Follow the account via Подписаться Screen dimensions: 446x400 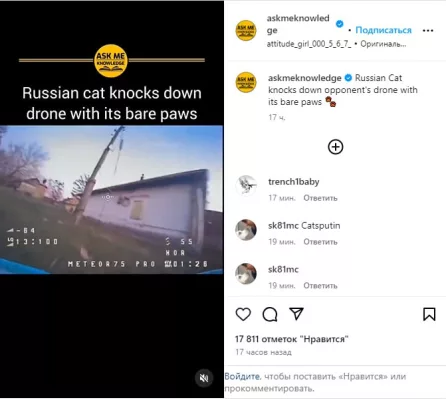click(383, 30)
